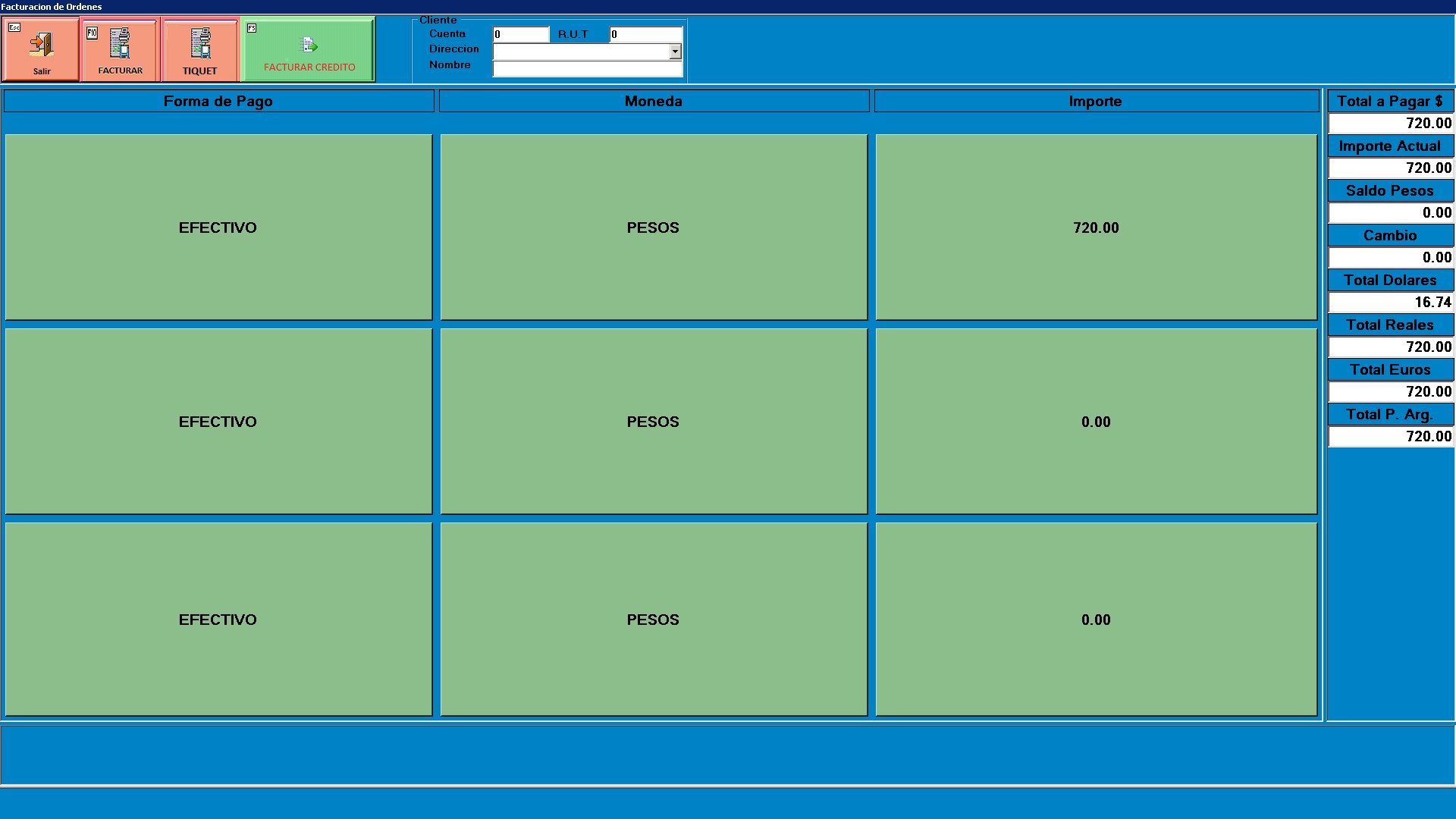Click third row PESOS currency cell

(x=654, y=620)
